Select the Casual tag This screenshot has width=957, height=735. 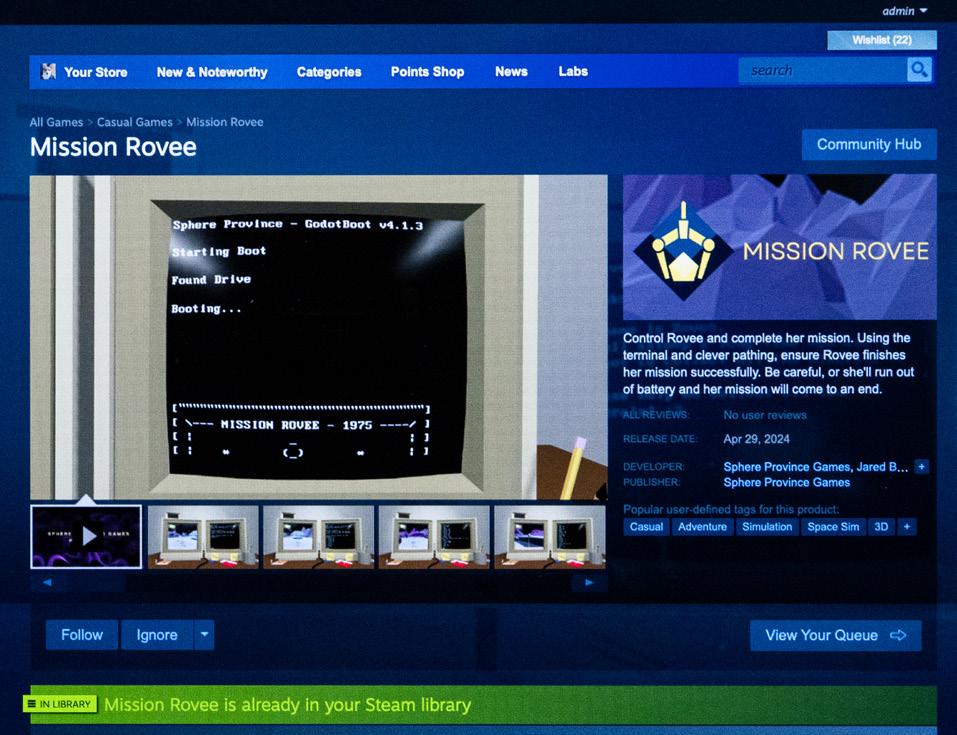(646, 527)
